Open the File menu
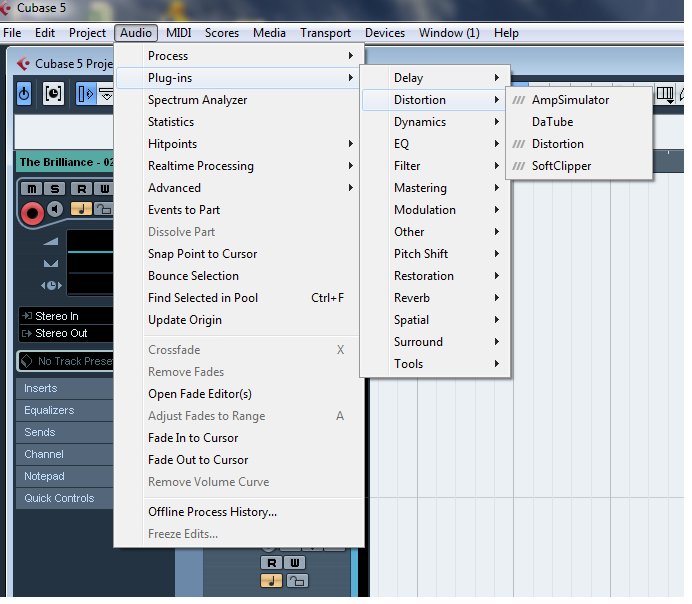 tap(12, 33)
